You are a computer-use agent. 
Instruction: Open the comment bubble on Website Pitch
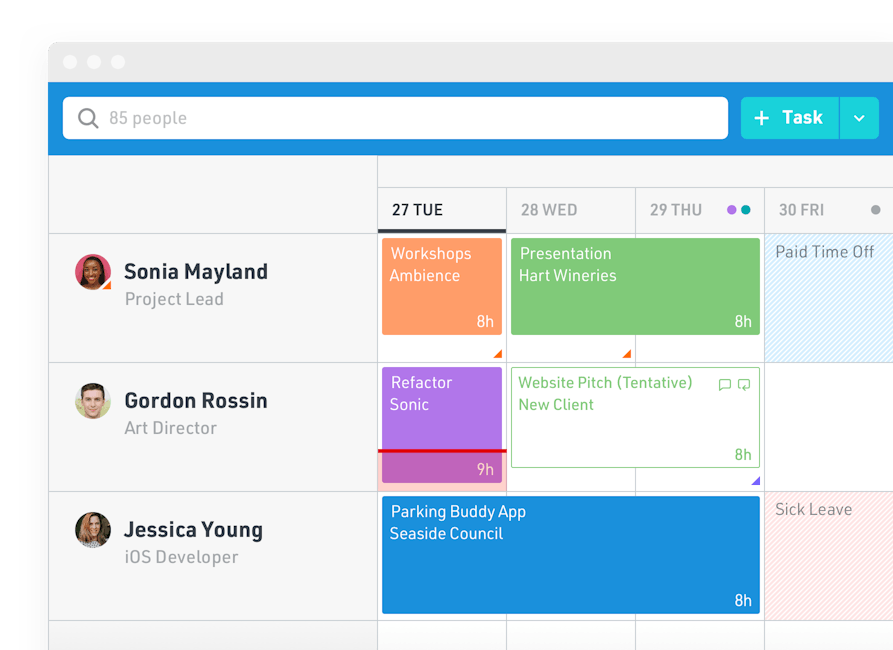point(725,385)
